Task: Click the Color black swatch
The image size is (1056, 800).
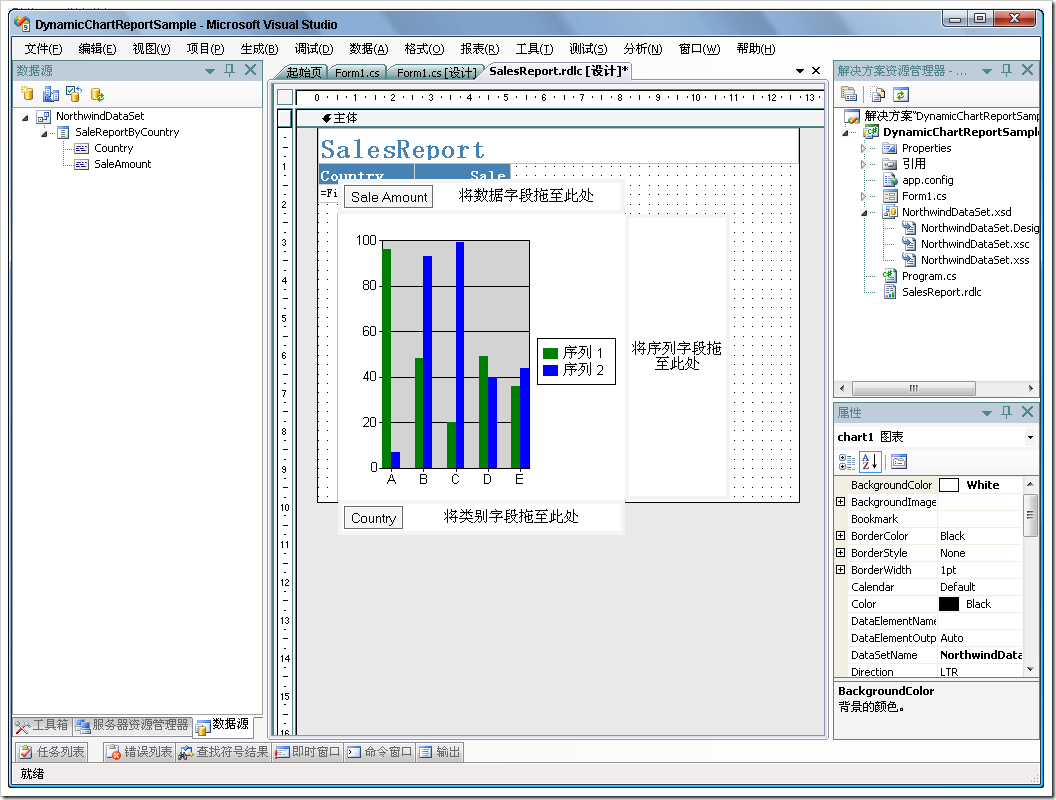Action: pyautogui.click(x=949, y=604)
